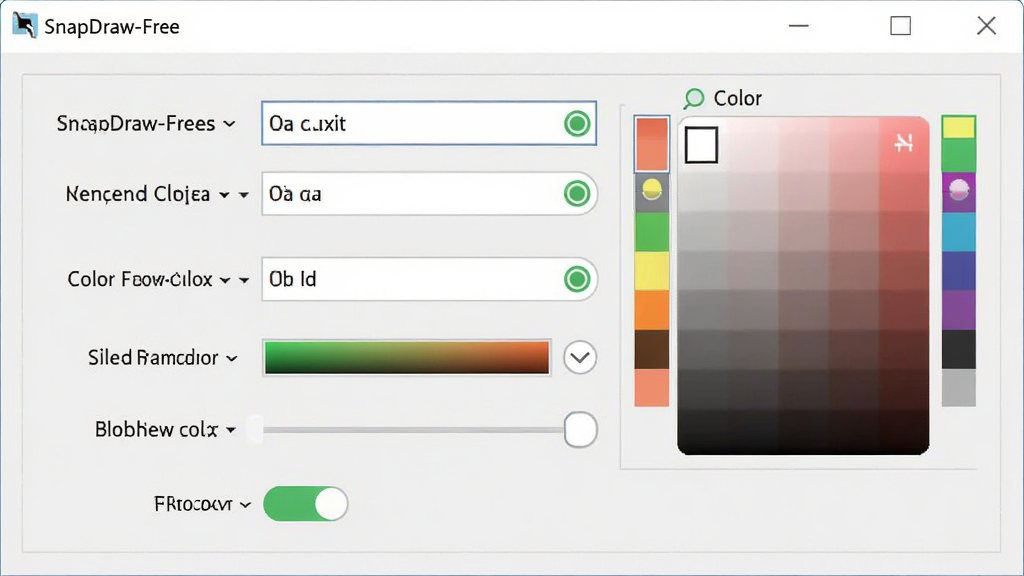
Task: Focus the 'Oa cuxit' text field
Action: (x=429, y=123)
